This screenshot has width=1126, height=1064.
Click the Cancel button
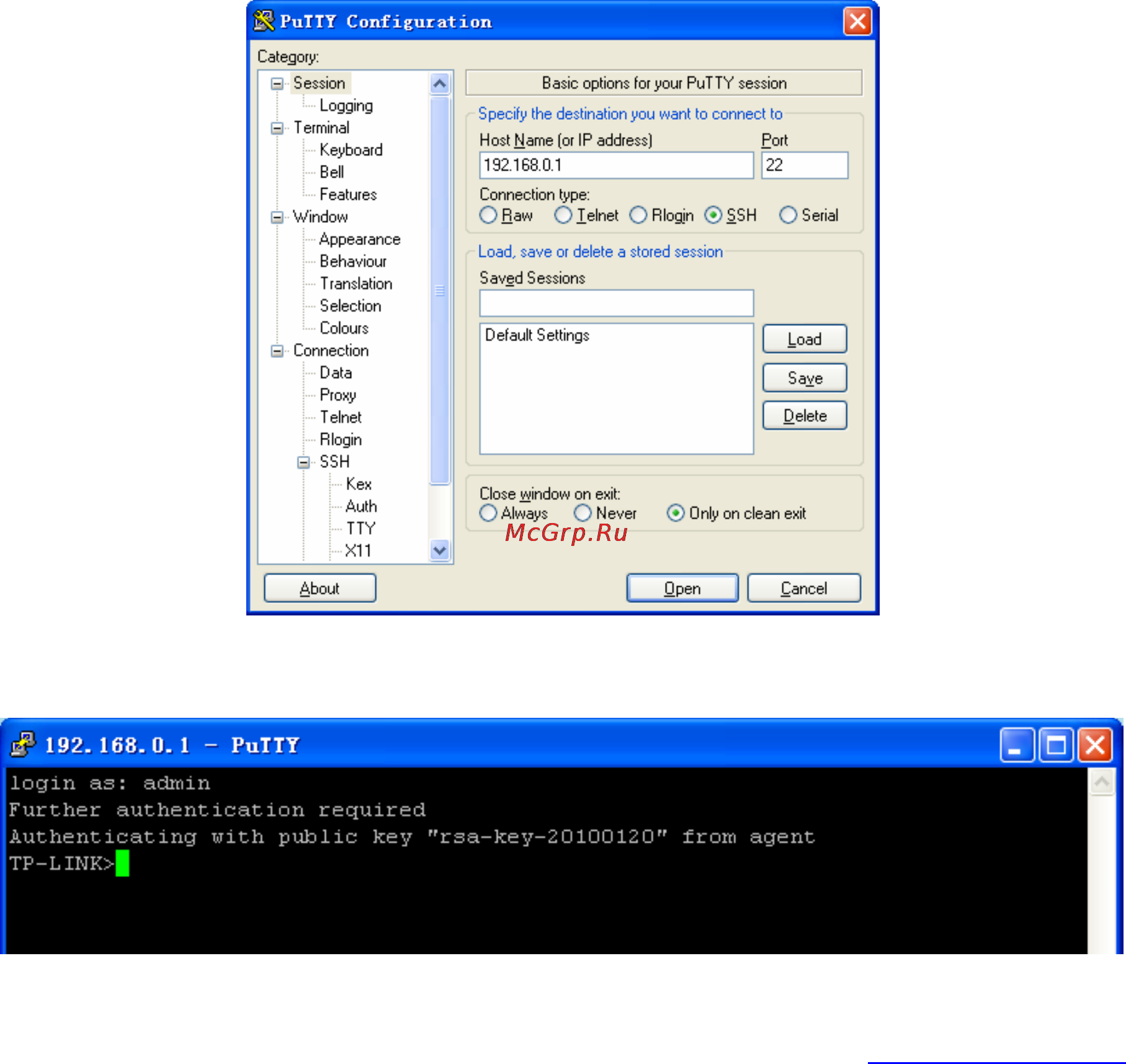click(x=804, y=588)
